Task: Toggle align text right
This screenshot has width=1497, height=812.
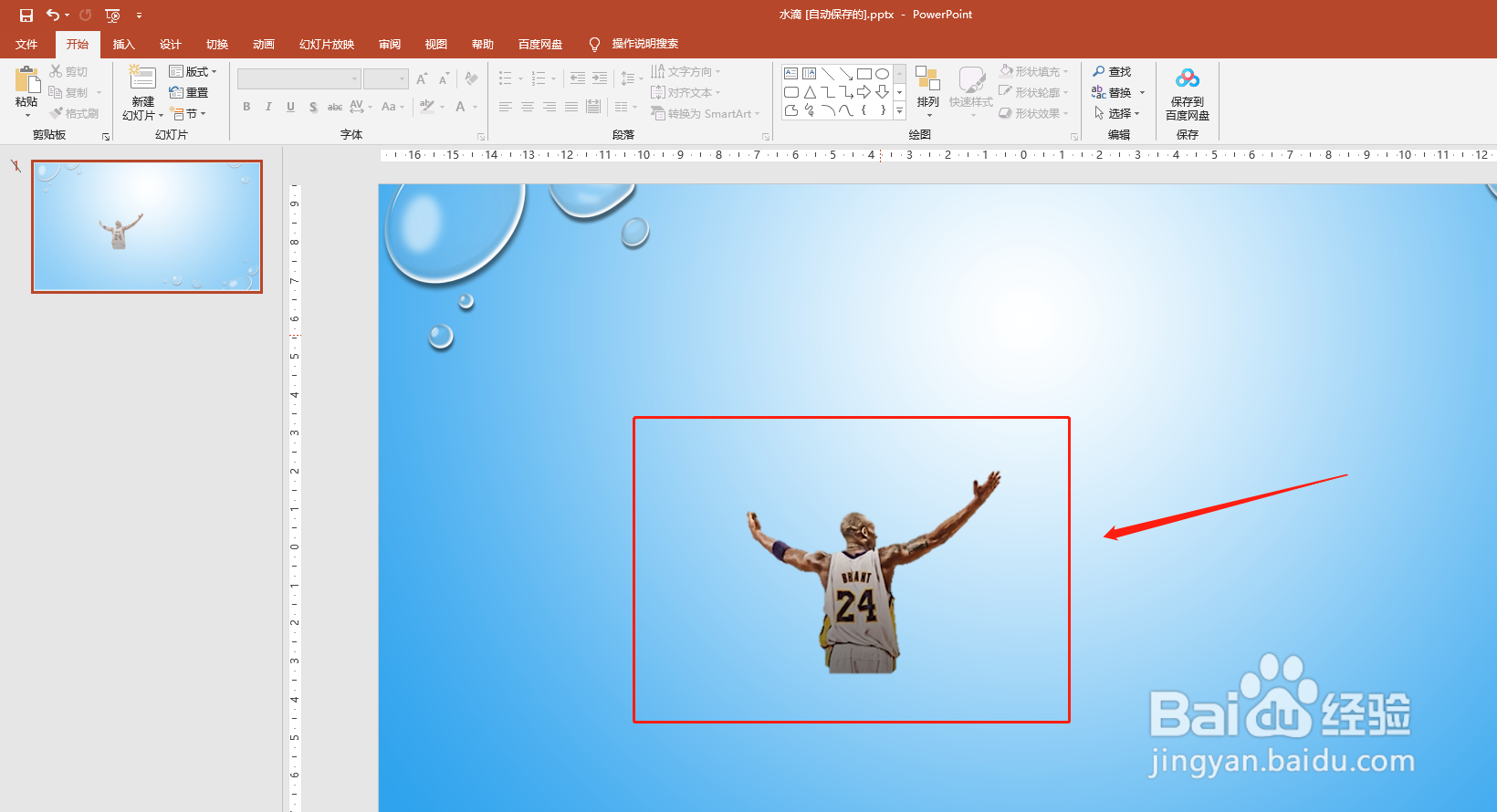Action: 550,107
